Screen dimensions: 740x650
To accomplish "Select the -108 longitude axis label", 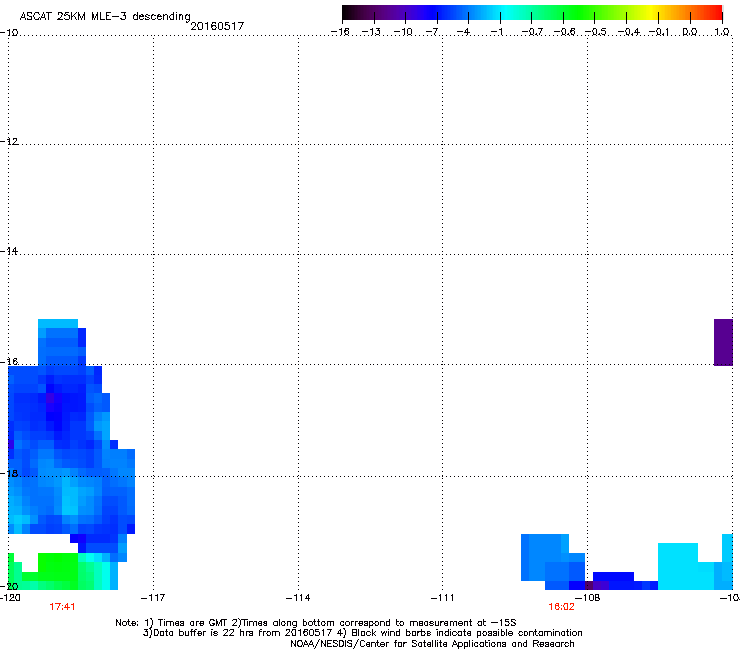I will [588, 598].
